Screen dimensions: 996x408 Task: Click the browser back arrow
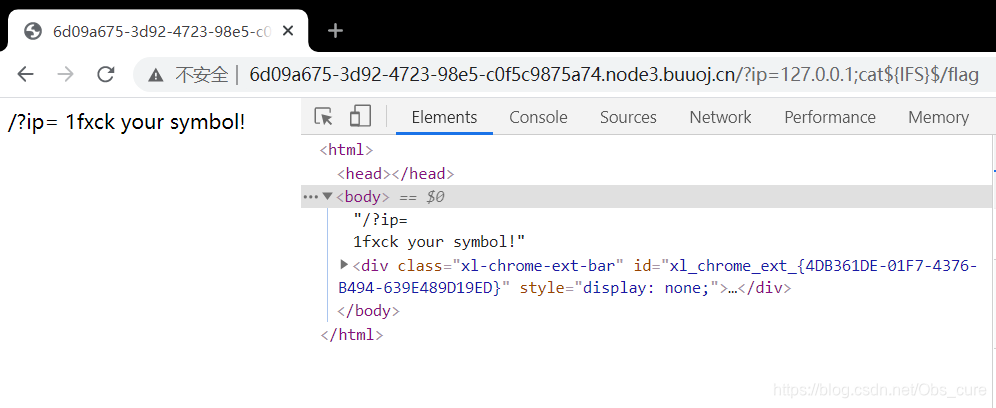[25, 74]
